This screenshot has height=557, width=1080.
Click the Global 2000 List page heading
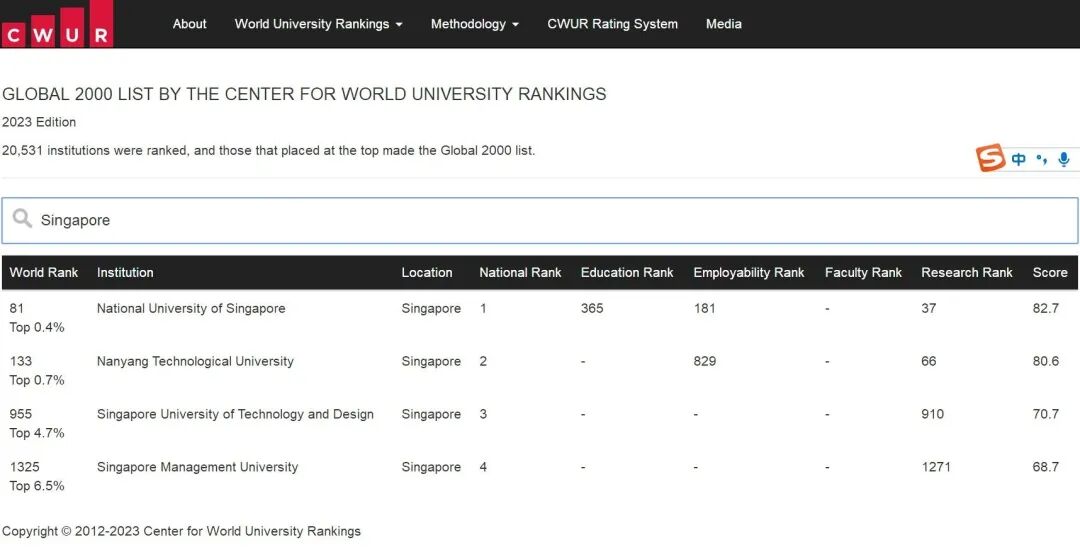pyautogui.click(x=304, y=94)
